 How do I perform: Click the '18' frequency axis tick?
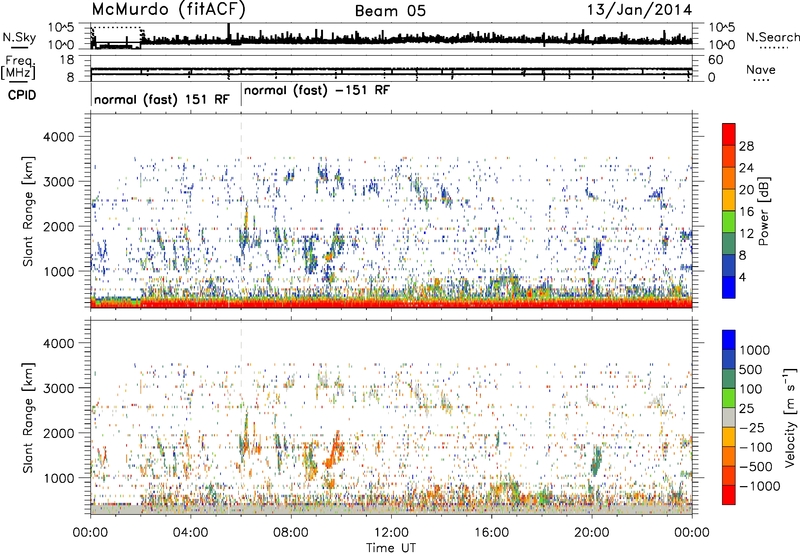click(67, 60)
